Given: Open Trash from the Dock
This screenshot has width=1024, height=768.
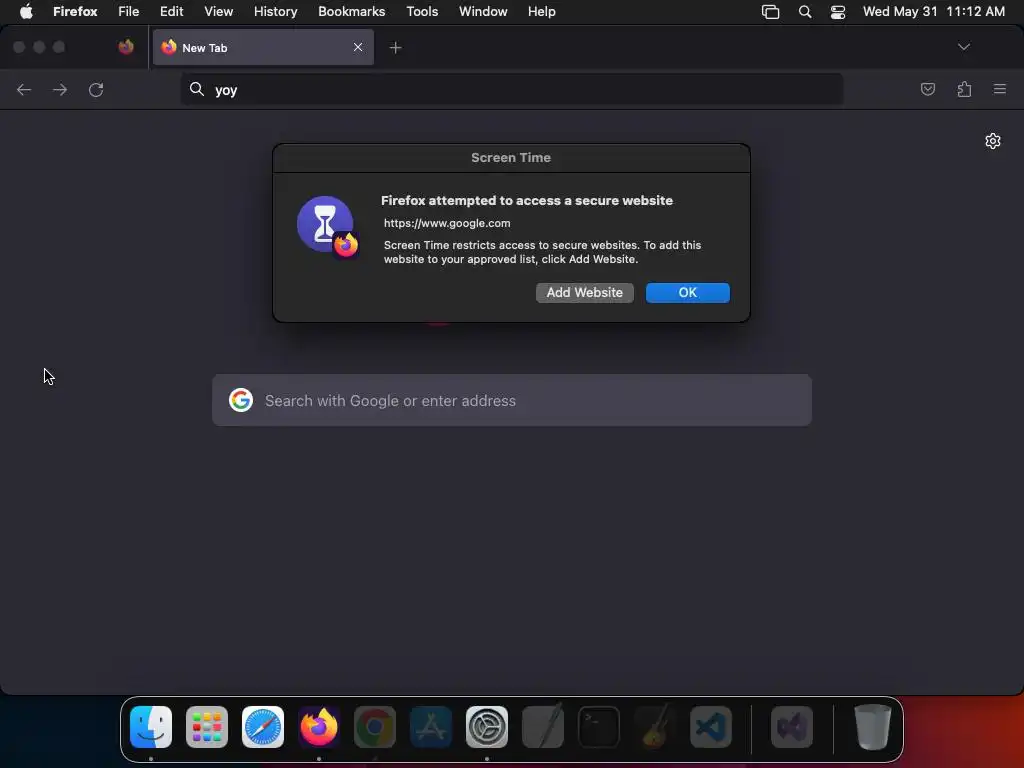Looking at the screenshot, I should pyautogui.click(x=872, y=727).
